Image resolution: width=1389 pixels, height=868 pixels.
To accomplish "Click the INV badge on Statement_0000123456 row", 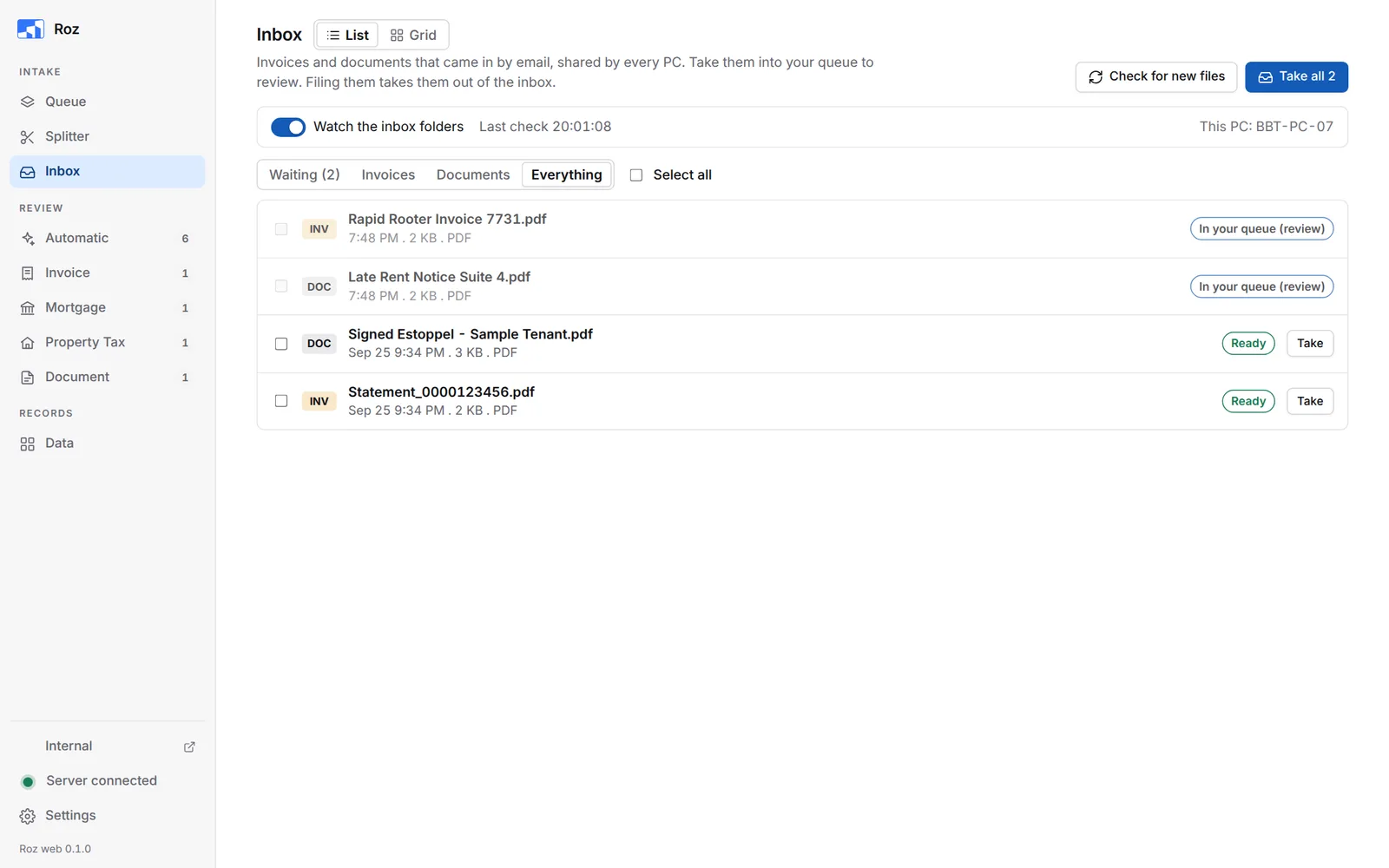I will click(x=319, y=401).
